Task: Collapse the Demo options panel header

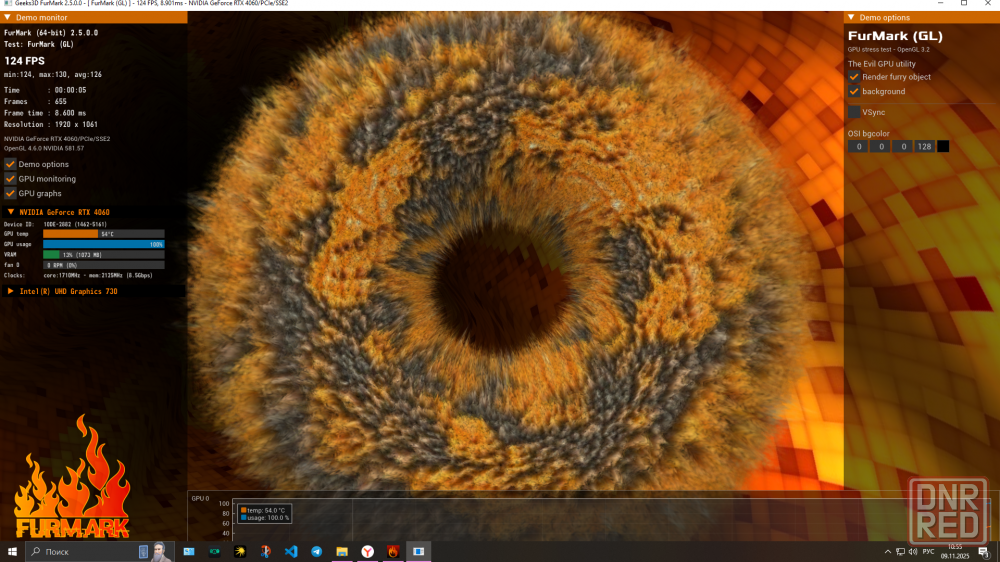Action: pyautogui.click(x=850, y=18)
